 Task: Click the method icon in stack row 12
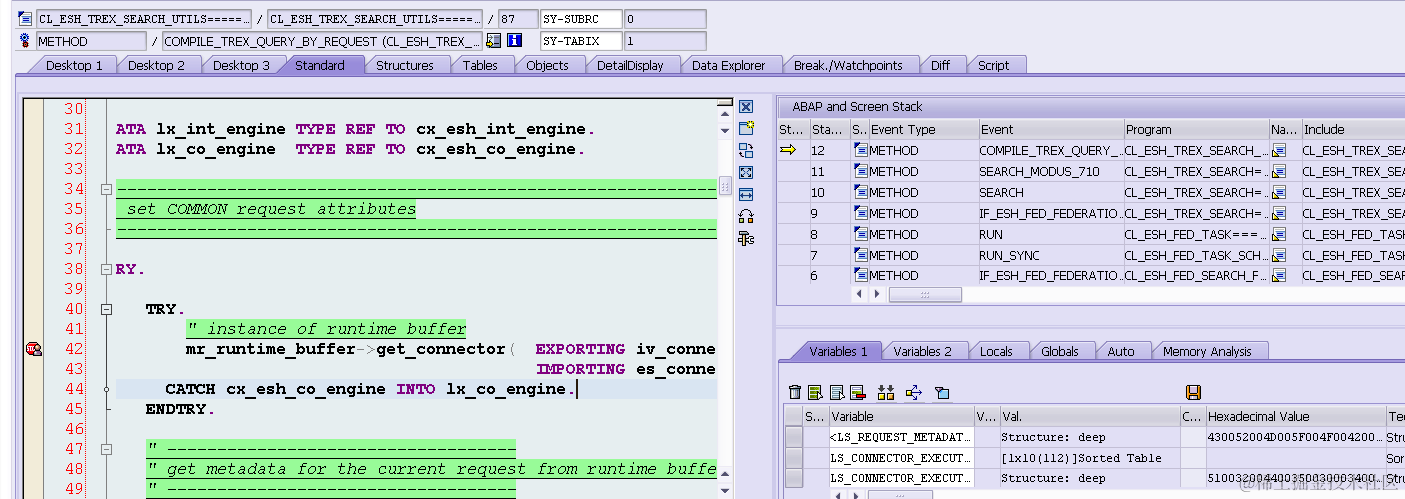point(860,150)
